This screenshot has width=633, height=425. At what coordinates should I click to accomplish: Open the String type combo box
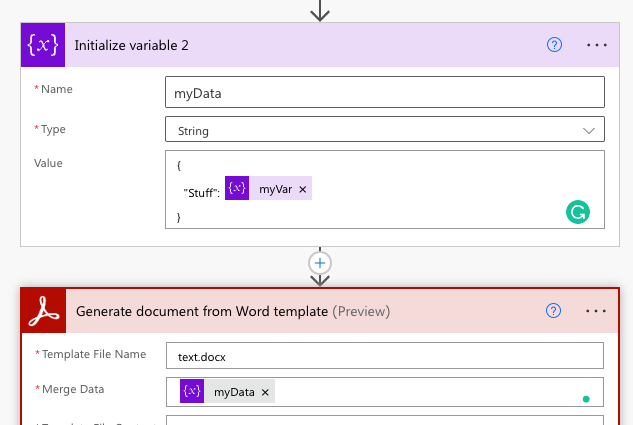coord(385,129)
